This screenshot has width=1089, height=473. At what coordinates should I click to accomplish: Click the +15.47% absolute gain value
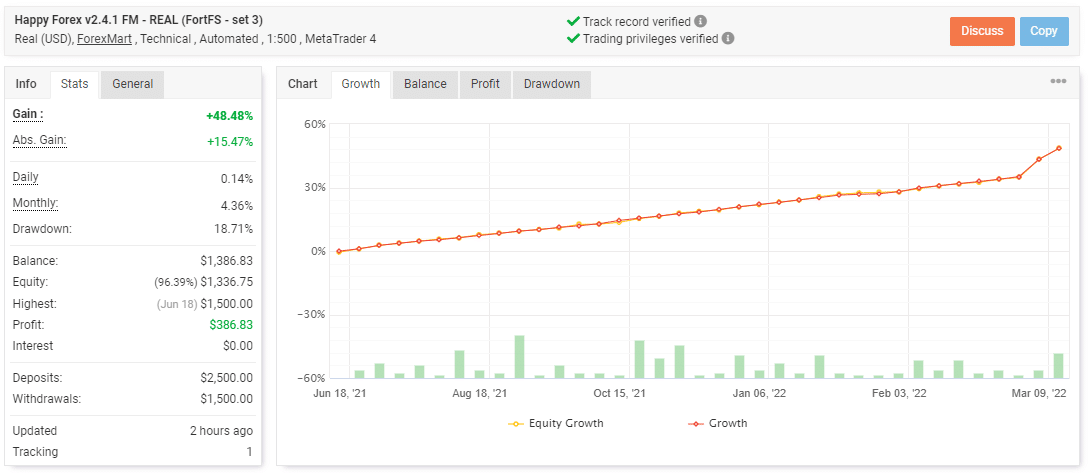[x=230, y=142]
